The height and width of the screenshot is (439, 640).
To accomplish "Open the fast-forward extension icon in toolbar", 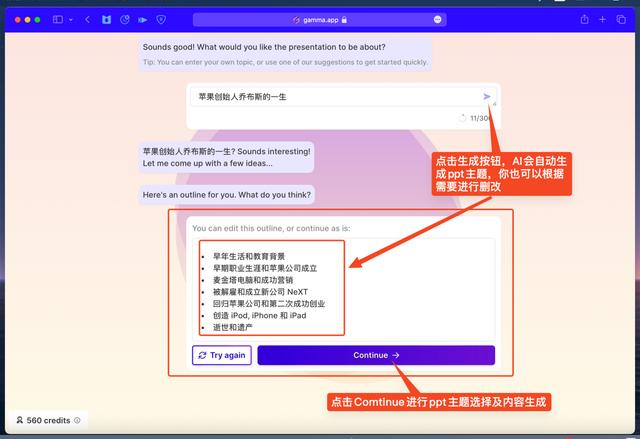I will 143,20.
